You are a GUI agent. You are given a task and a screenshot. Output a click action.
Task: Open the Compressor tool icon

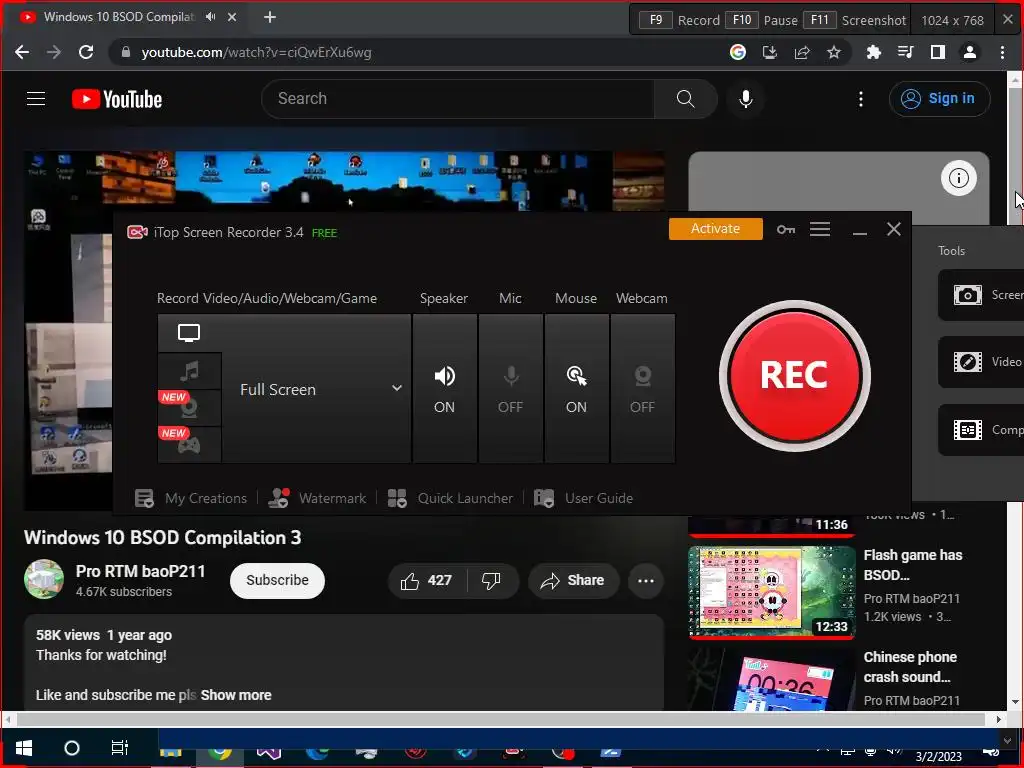click(x=968, y=430)
